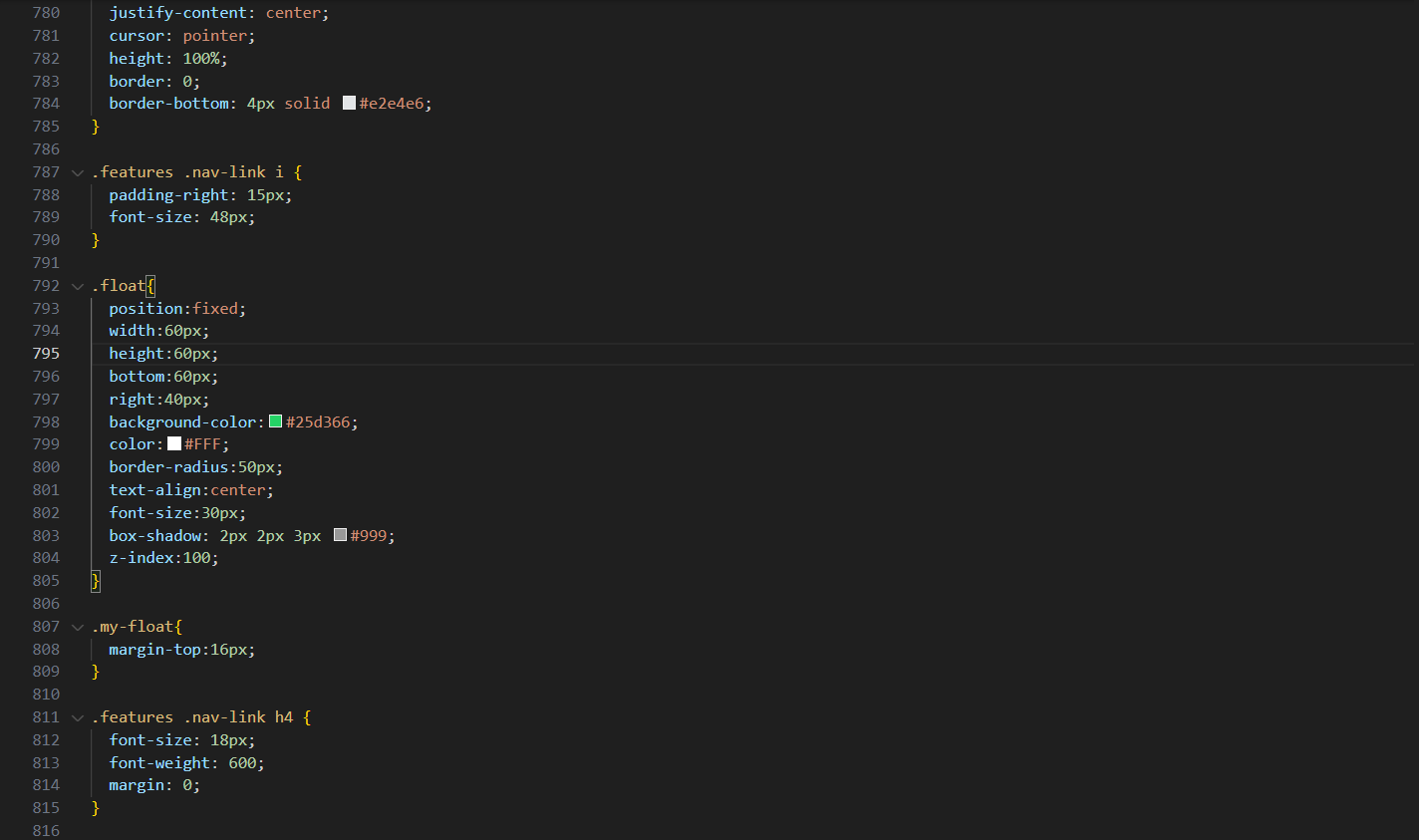Place cursor on the font-weight 600 value

tap(242, 763)
